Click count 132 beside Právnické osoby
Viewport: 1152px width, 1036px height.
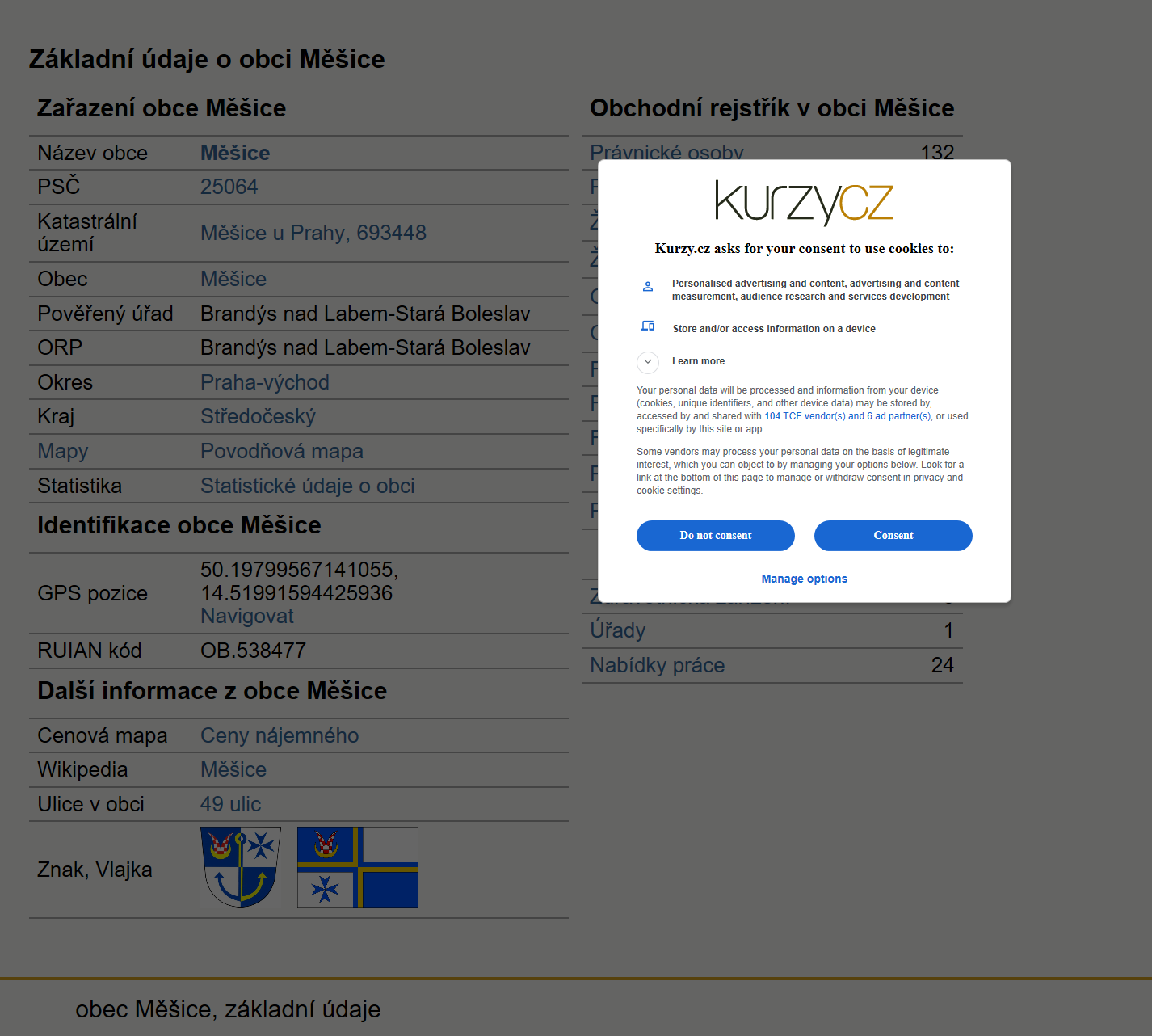coord(938,152)
